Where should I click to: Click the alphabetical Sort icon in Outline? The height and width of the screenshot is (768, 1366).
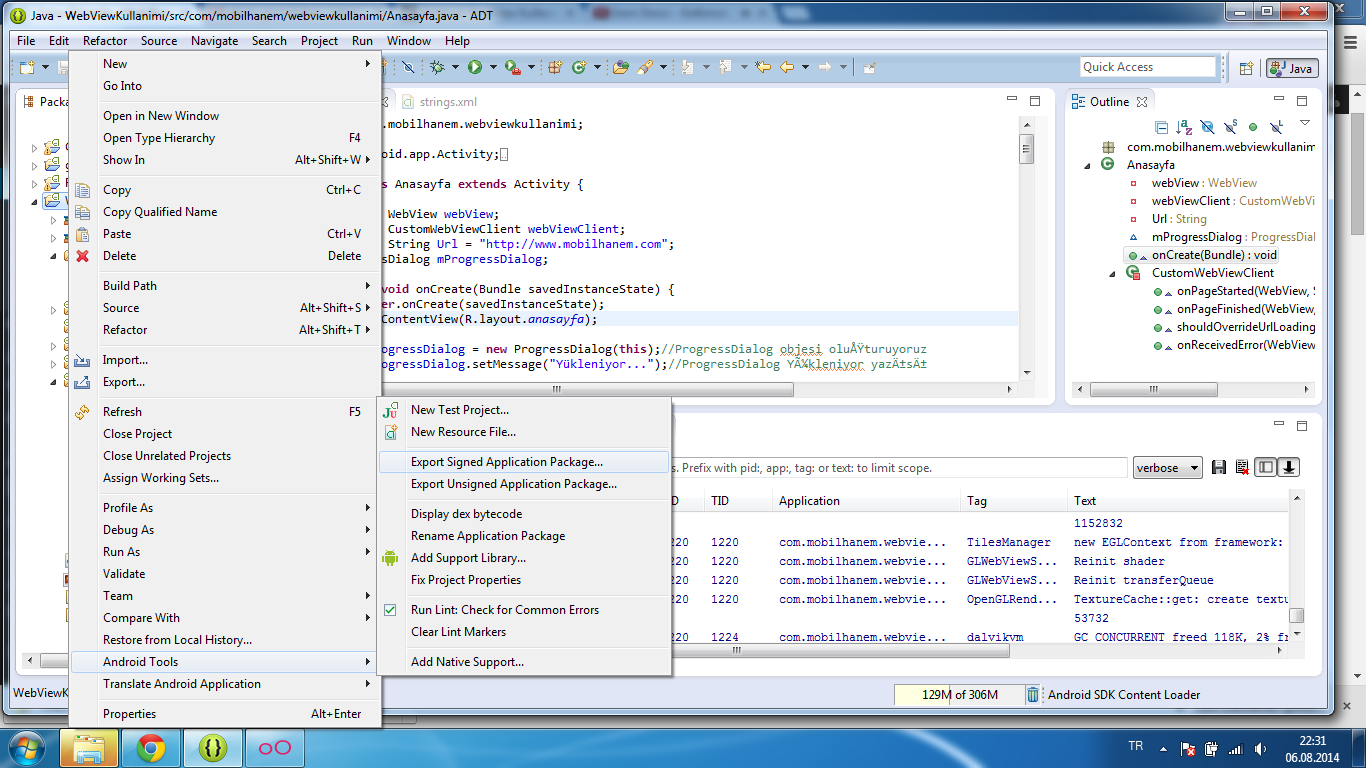pyautogui.click(x=1184, y=127)
